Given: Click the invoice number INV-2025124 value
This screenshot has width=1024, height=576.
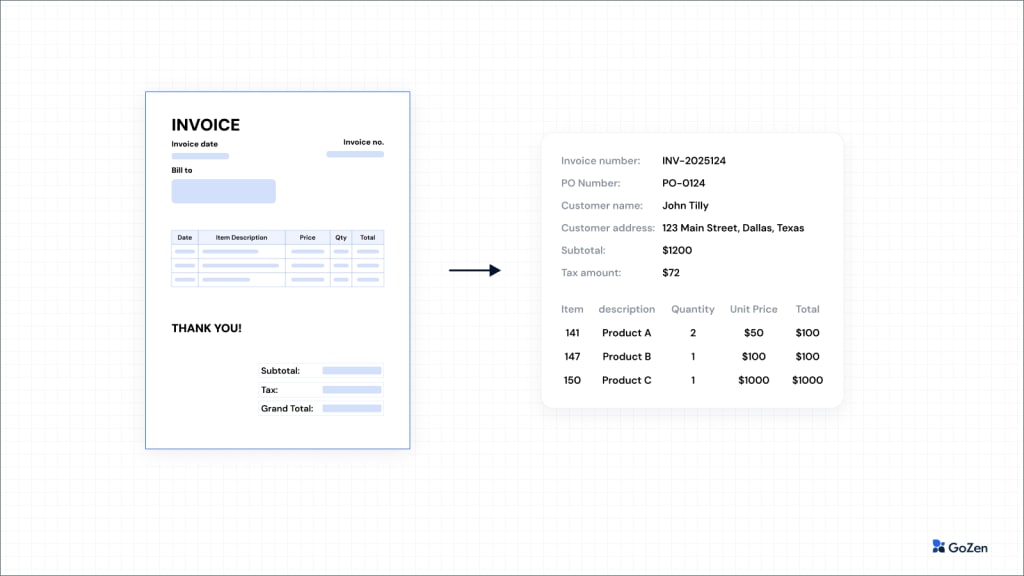Looking at the screenshot, I should click(x=696, y=160).
